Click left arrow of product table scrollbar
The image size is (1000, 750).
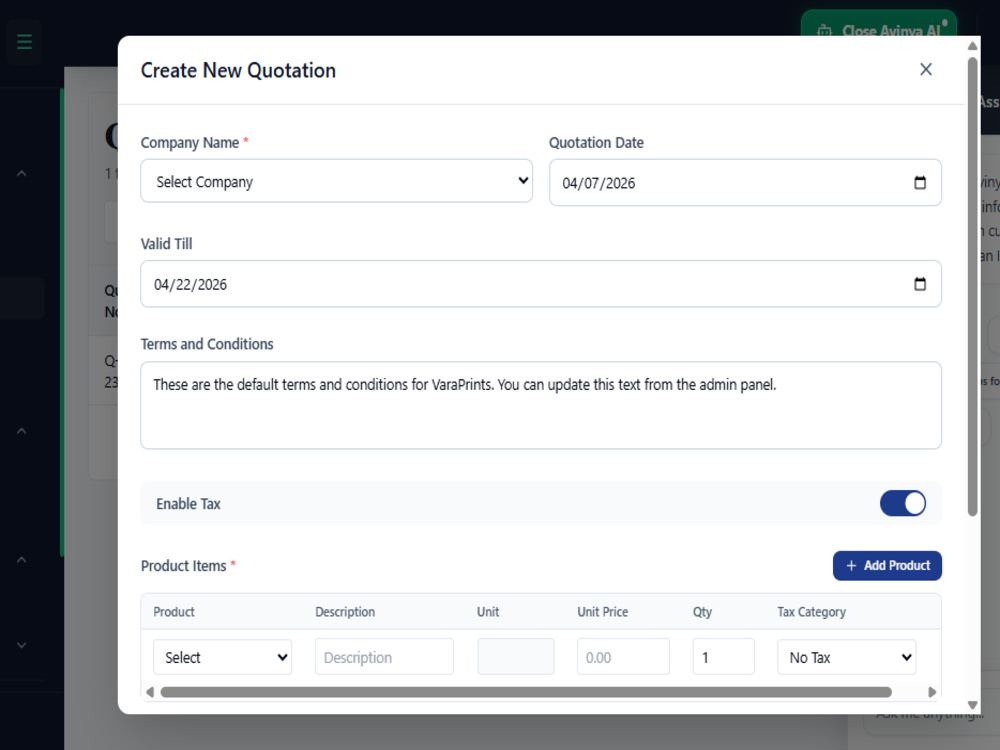150,692
